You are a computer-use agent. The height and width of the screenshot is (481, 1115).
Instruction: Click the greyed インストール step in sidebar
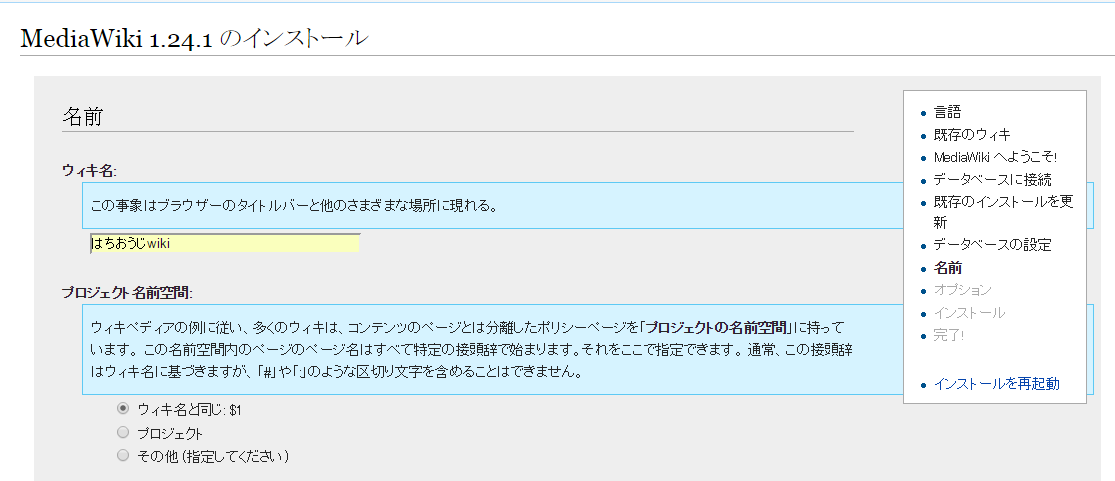coord(969,313)
